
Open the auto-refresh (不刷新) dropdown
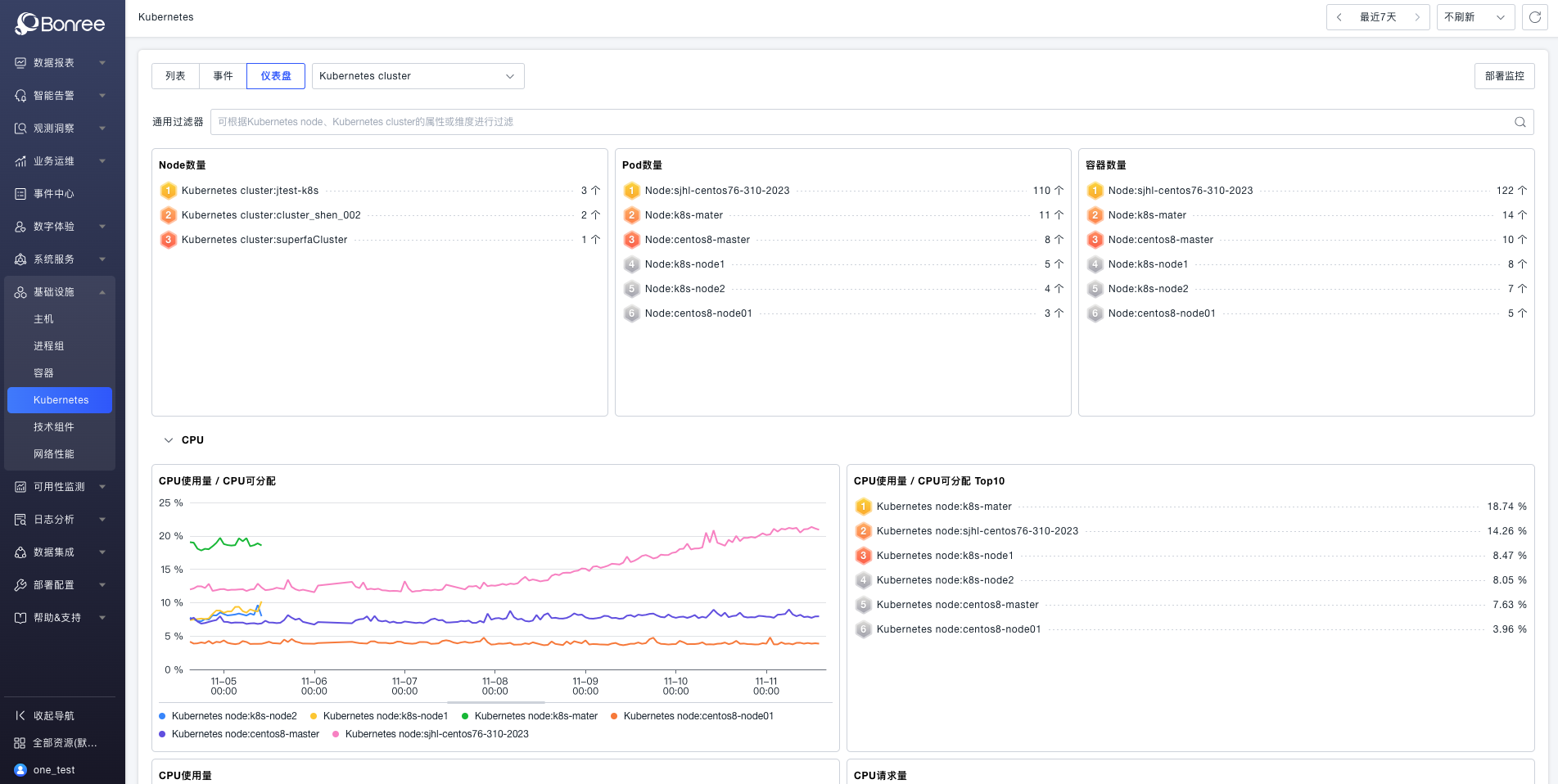(x=1474, y=17)
